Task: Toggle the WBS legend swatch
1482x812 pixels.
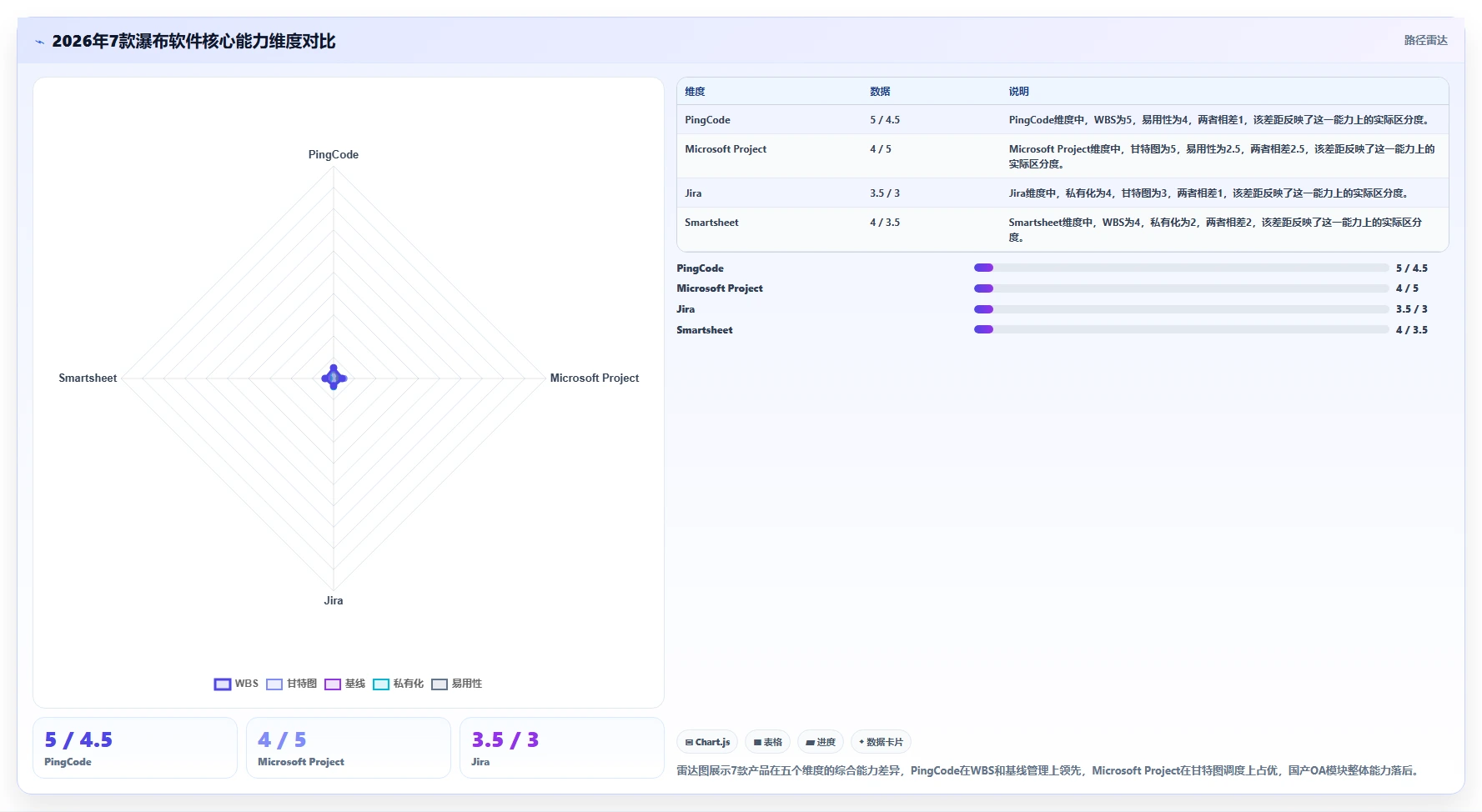Action: pos(223,684)
